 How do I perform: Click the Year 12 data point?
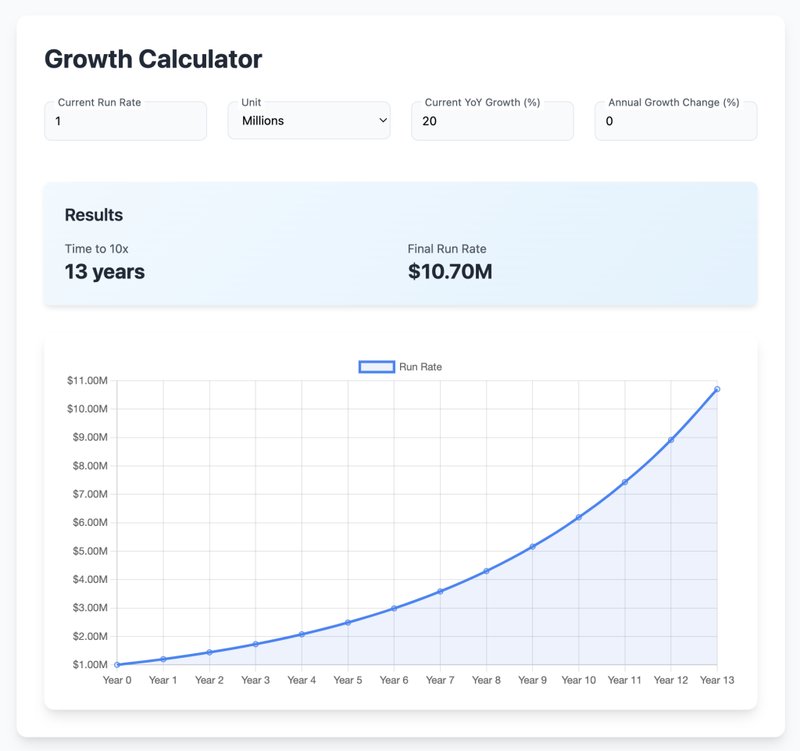(x=671, y=440)
